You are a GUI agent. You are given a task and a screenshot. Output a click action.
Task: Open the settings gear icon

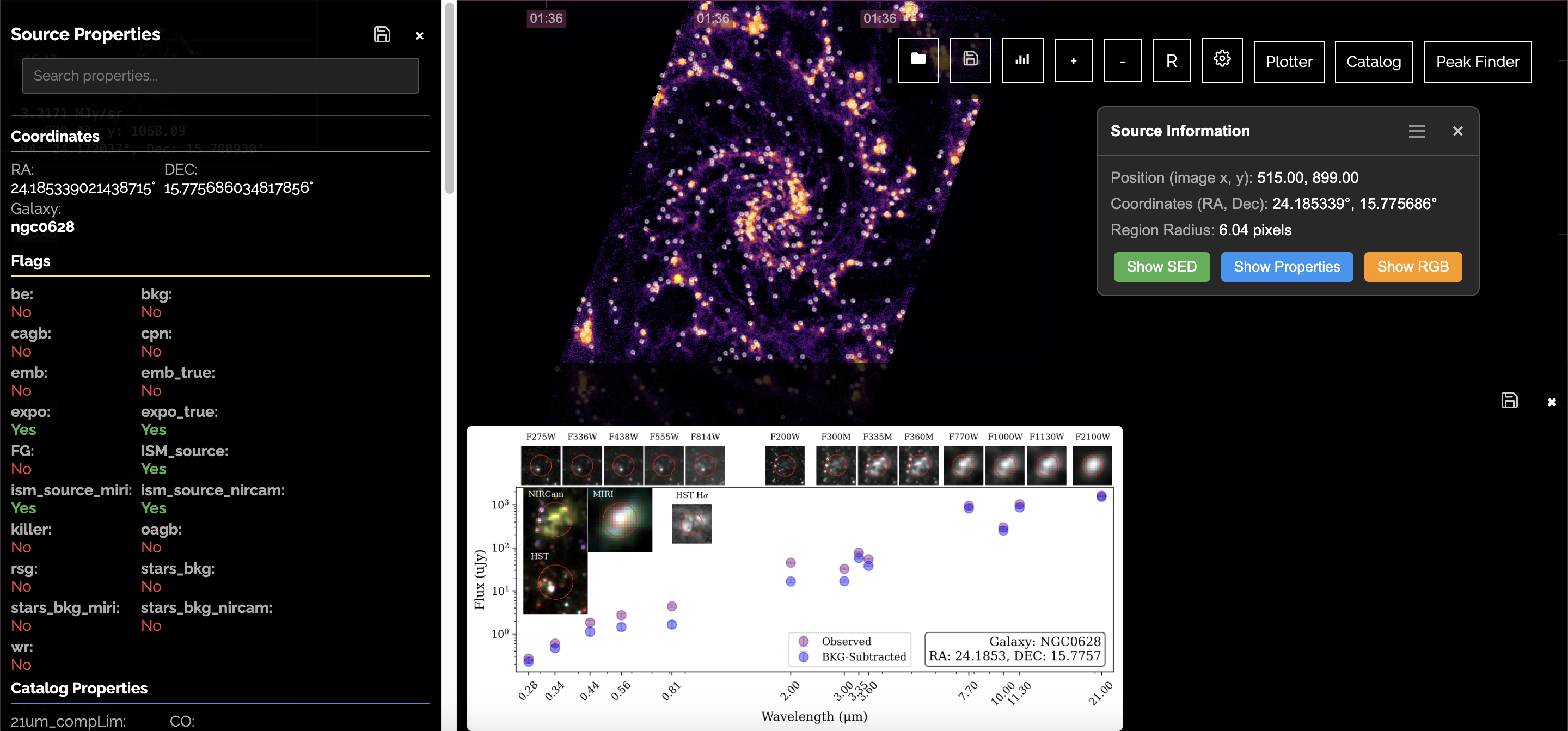(x=1222, y=60)
